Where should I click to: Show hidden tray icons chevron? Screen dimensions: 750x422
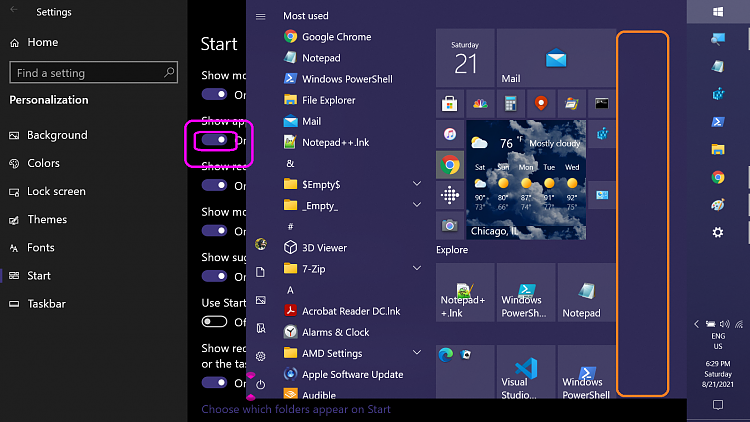point(696,324)
